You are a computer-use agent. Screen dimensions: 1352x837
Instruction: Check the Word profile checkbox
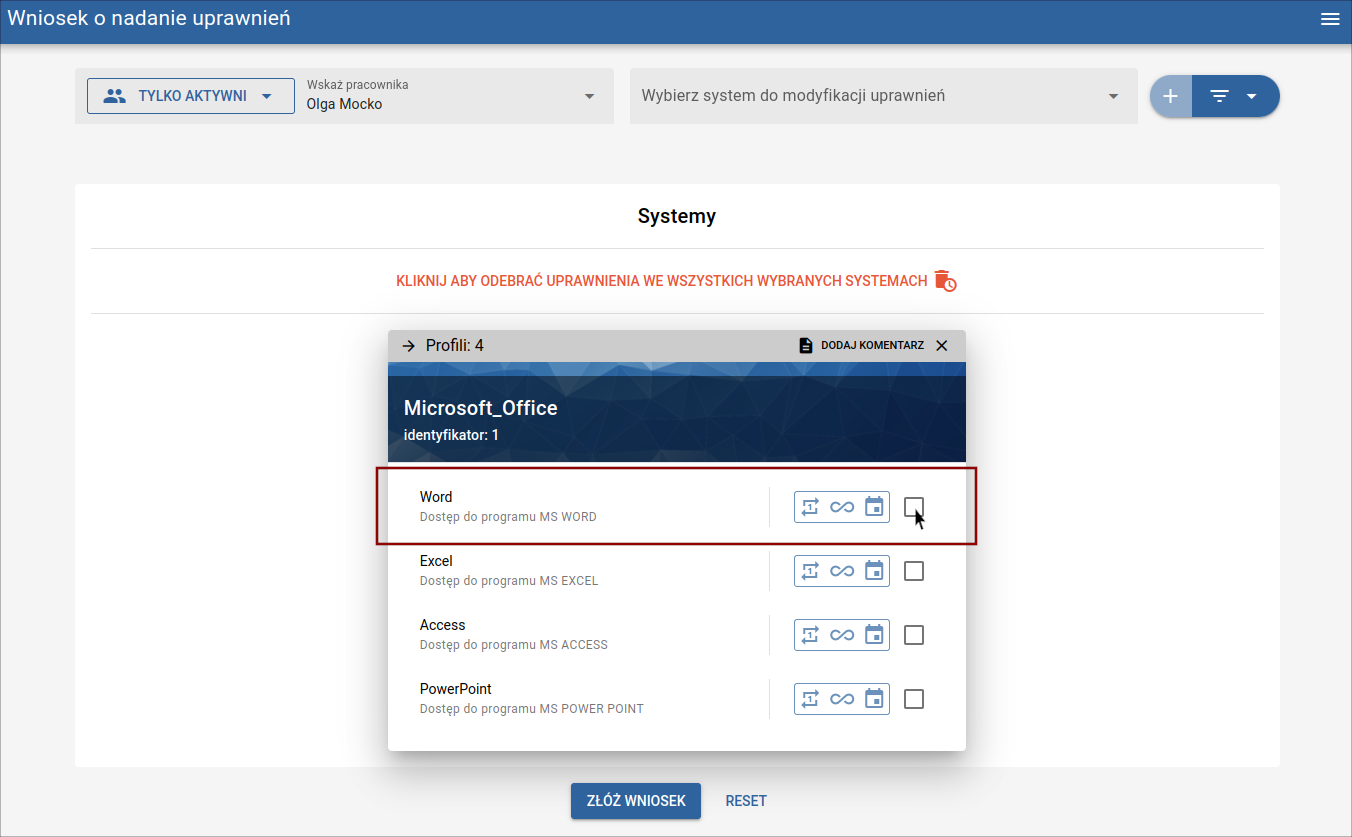[x=914, y=507]
